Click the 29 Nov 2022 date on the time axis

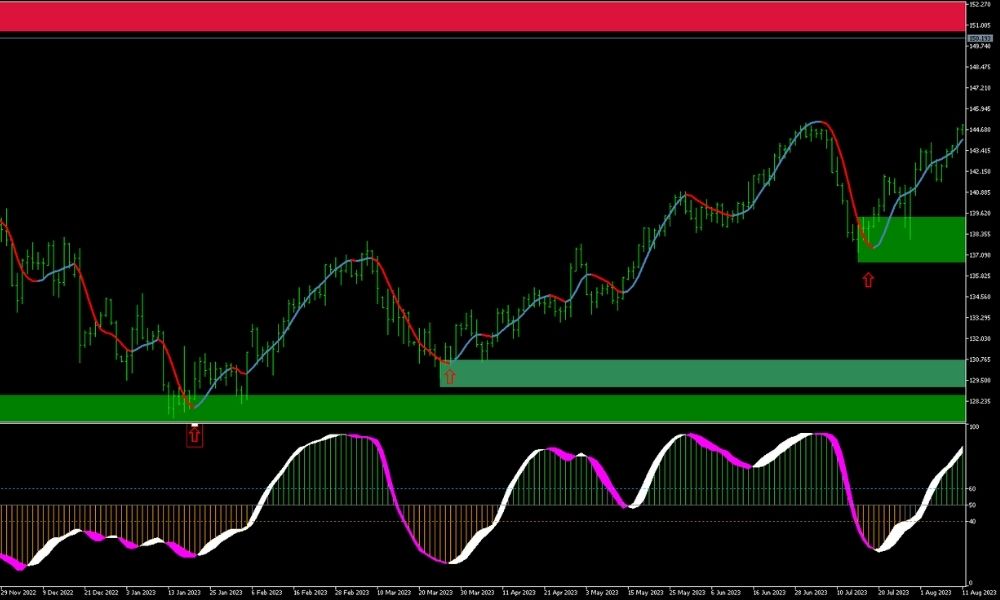click(x=18, y=592)
